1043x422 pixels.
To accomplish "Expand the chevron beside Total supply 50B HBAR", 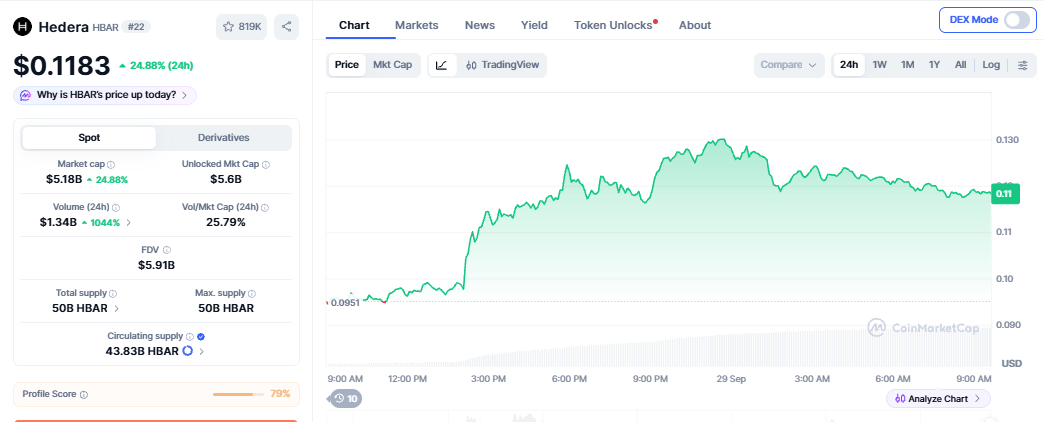I will coord(116,308).
